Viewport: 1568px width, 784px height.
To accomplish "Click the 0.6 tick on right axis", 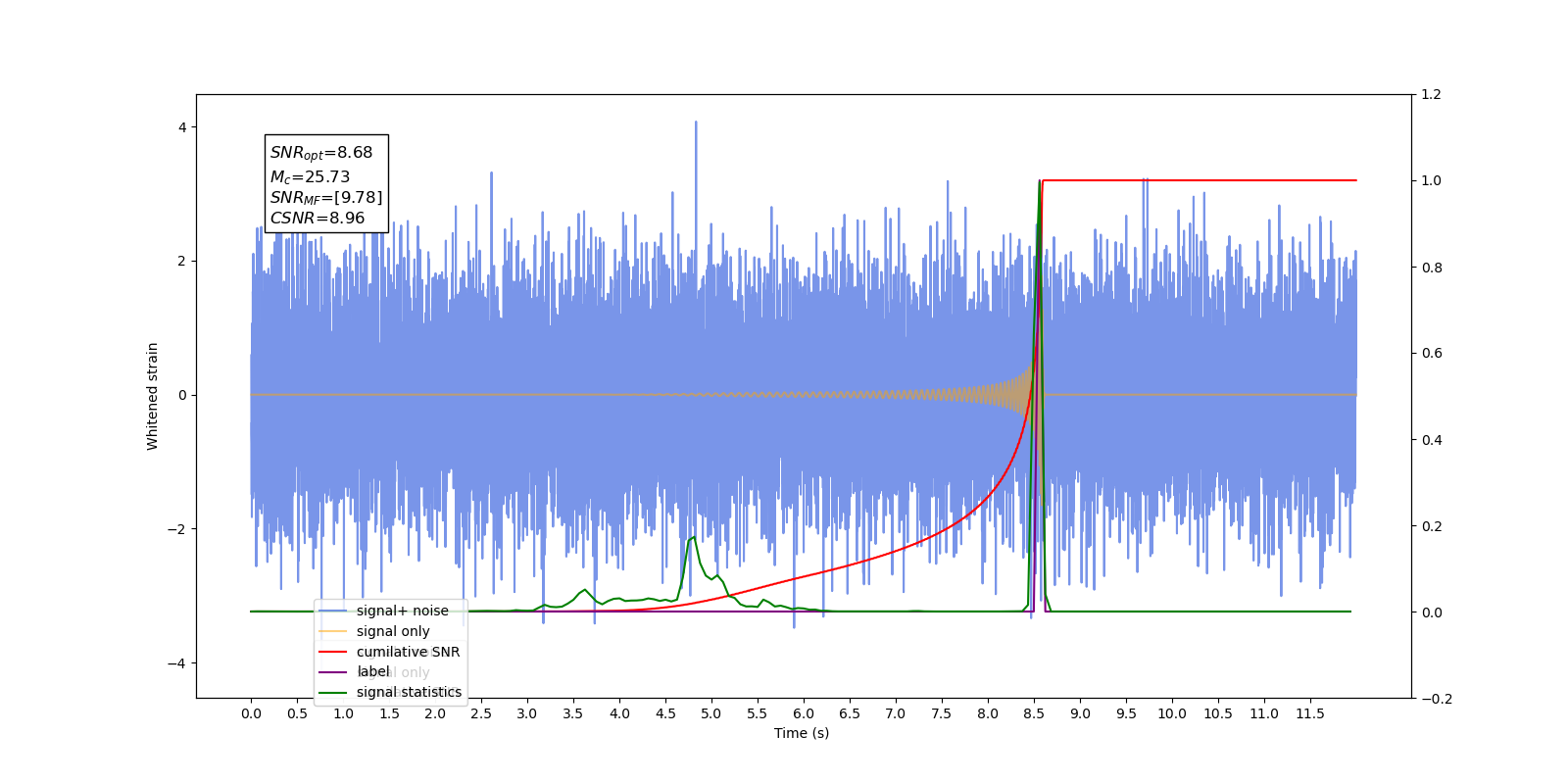I will pyautogui.click(x=1432, y=354).
